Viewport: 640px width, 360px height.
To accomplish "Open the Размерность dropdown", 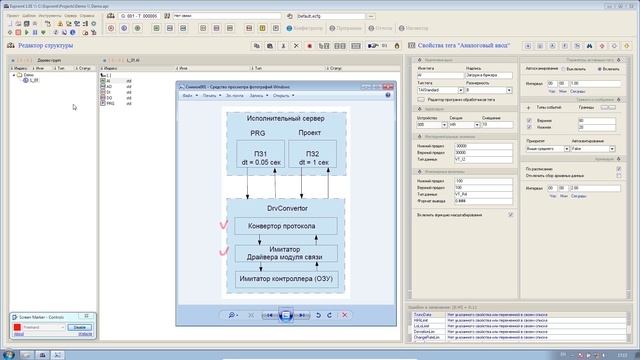I will tap(509, 90).
